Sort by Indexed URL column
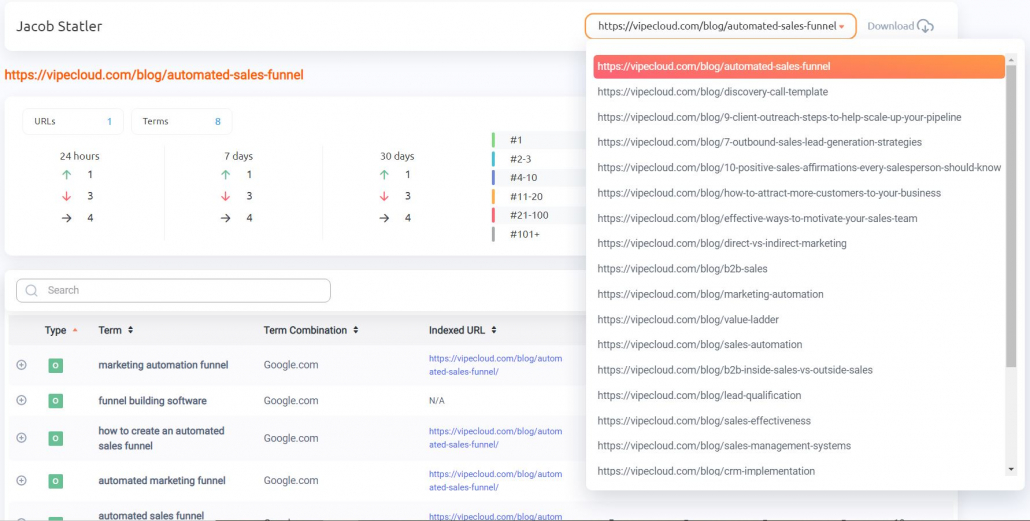 point(462,330)
